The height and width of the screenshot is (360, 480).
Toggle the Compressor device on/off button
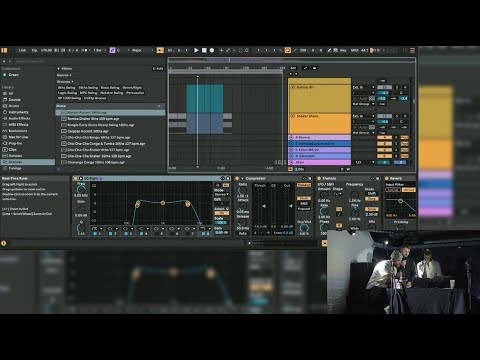[x=237, y=179]
